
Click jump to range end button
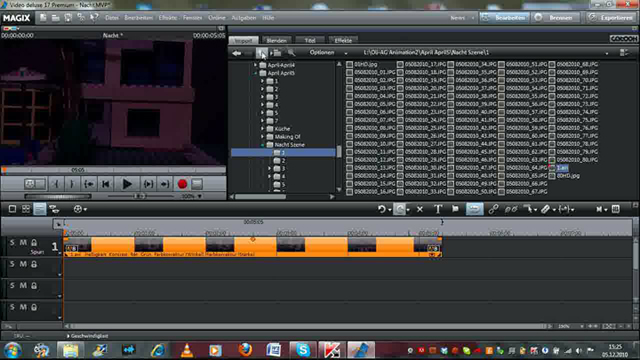click(164, 184)
